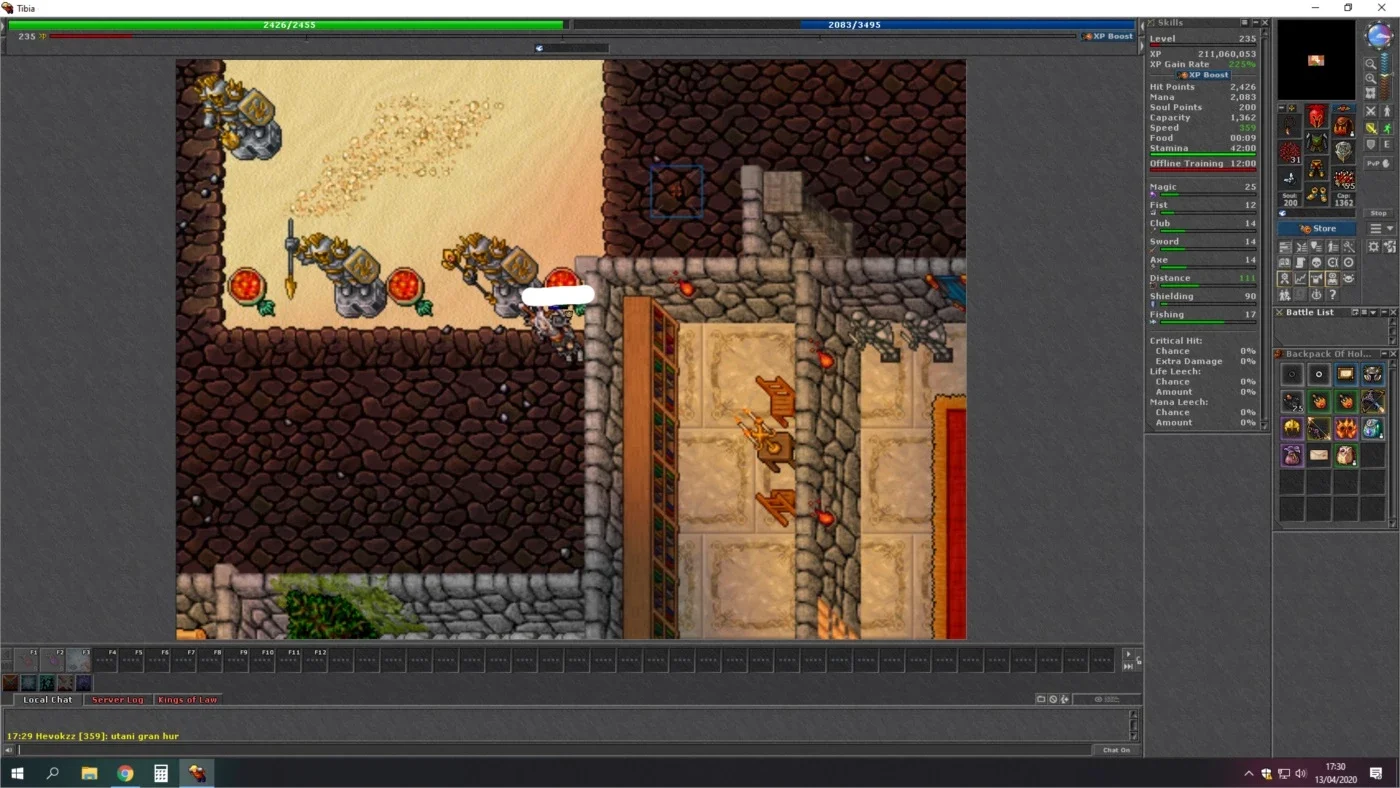This screenshot has width=1400, height=788.
Task: Center the minimap on the character
Action: [x=1370, y=92]
